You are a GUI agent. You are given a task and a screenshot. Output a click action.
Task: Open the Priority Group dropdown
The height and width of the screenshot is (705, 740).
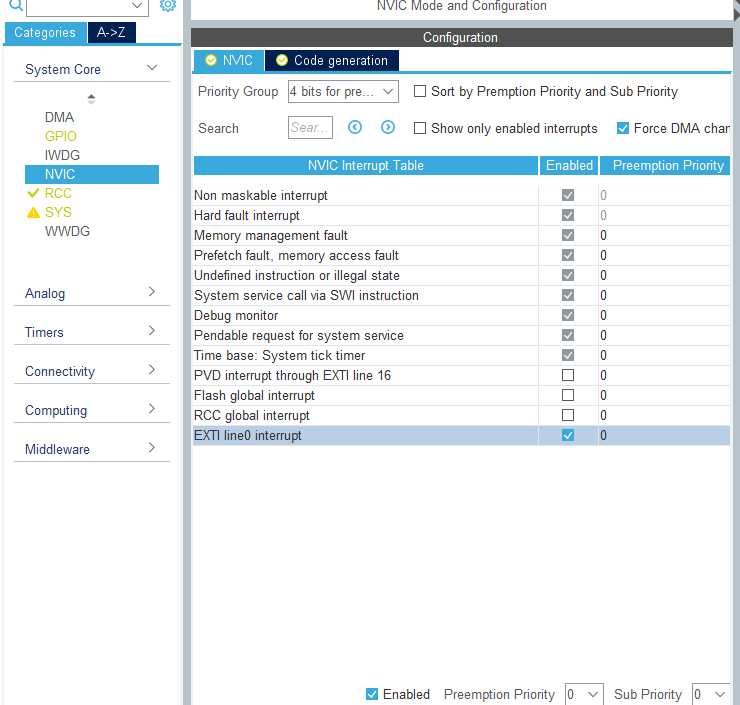coord(343,91)
